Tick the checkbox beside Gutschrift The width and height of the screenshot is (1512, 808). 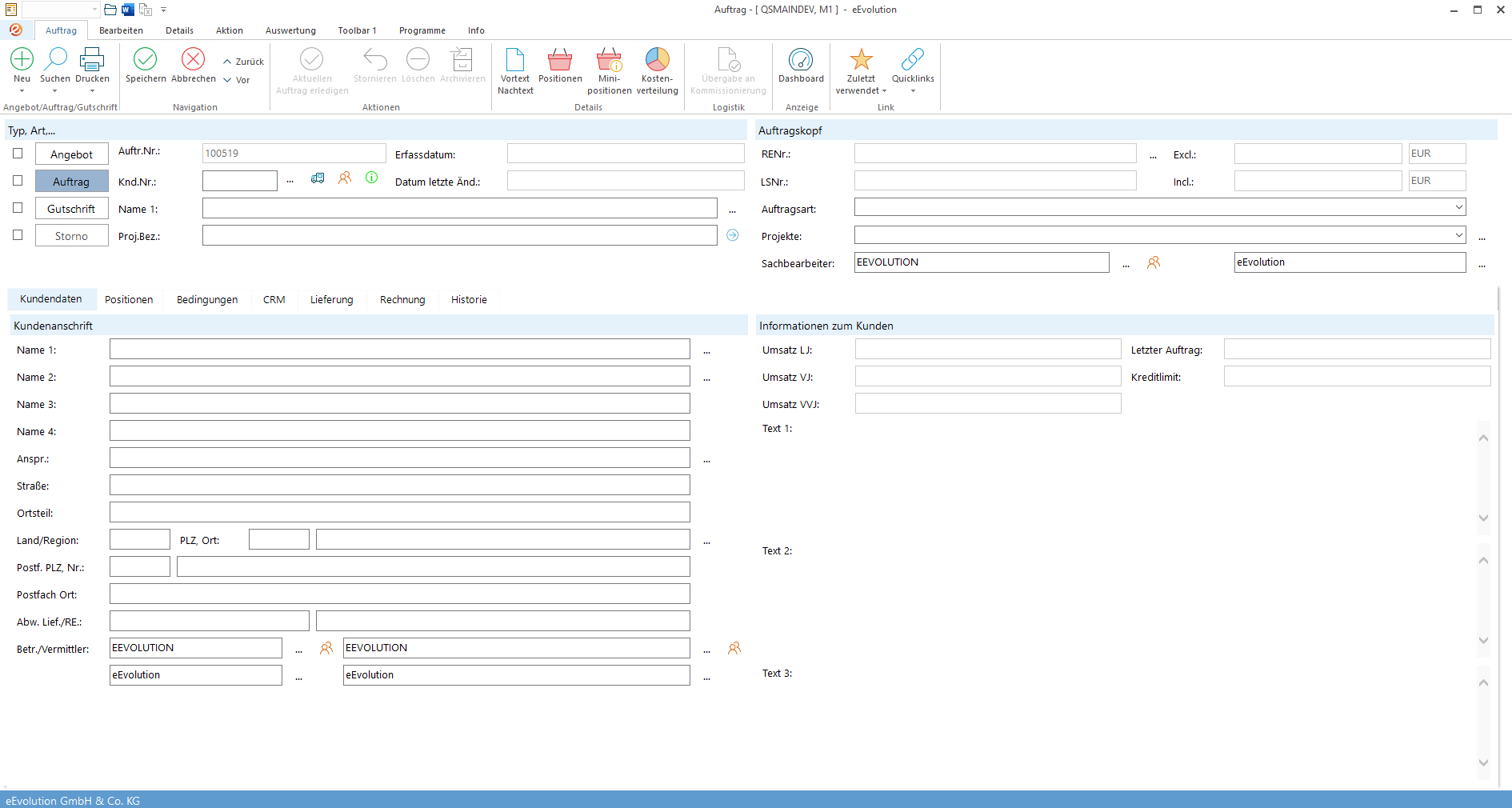18,208
